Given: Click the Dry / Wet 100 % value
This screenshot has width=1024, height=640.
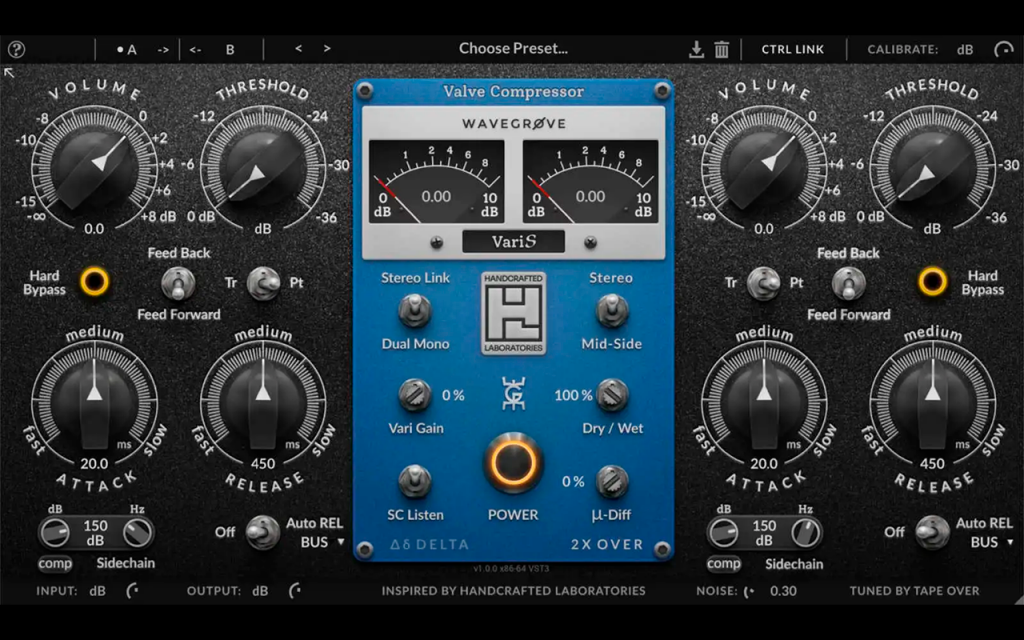Looking at the screenshot, I should [573, 396].
